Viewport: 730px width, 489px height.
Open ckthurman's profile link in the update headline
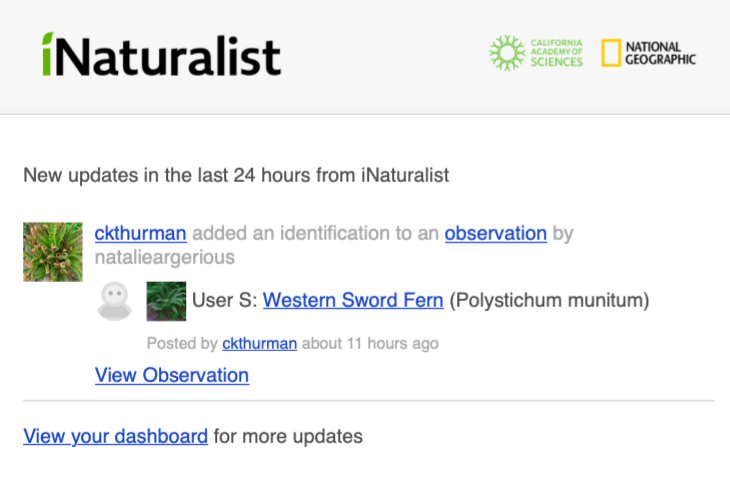coord(140,234)
